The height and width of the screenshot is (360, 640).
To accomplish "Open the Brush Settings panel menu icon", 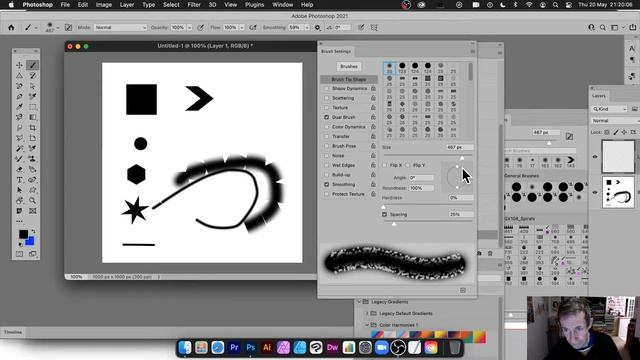I will pyautogui.click(x=472, y=51).
